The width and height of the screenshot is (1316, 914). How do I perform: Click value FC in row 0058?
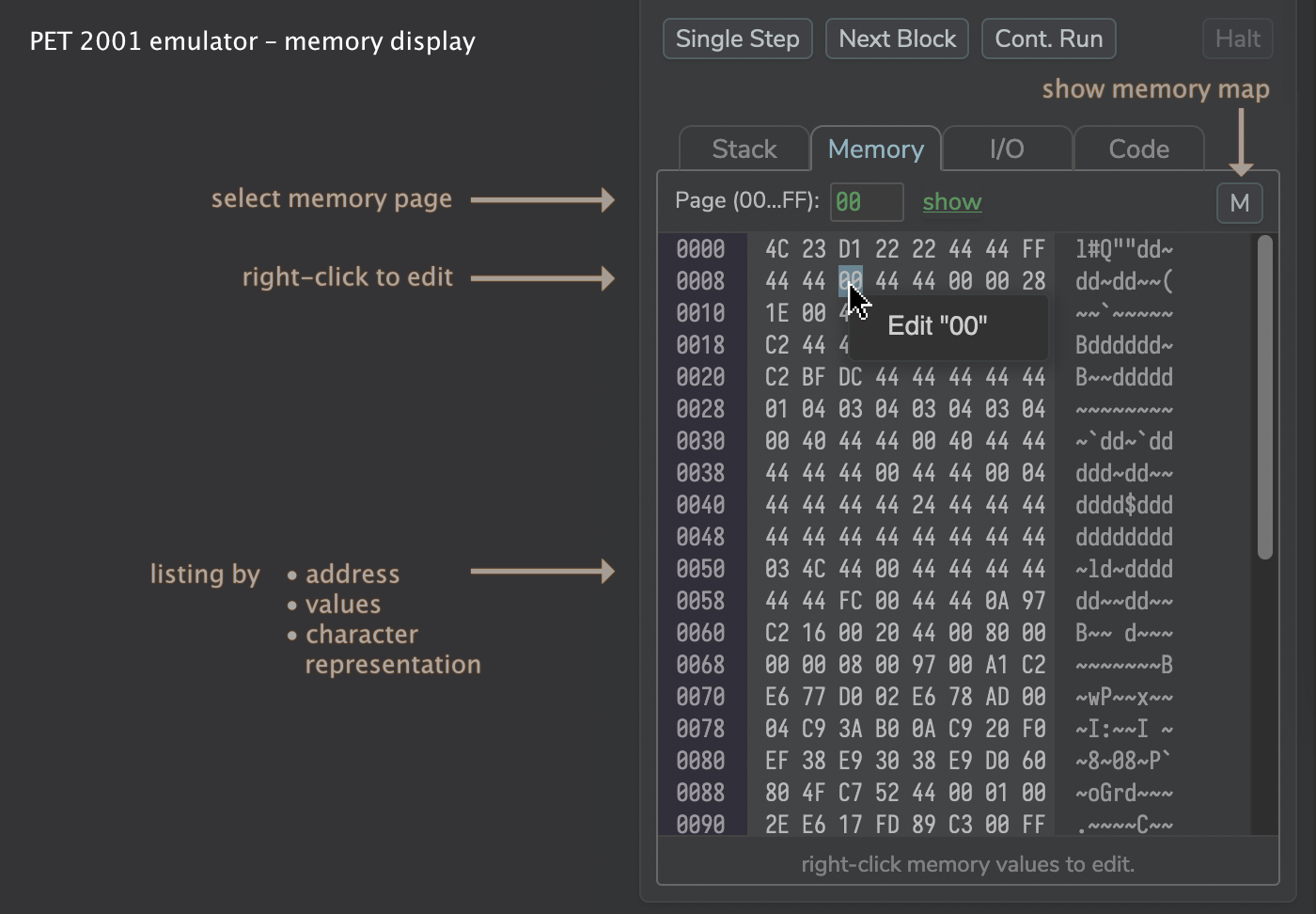(x=851, y=601)
